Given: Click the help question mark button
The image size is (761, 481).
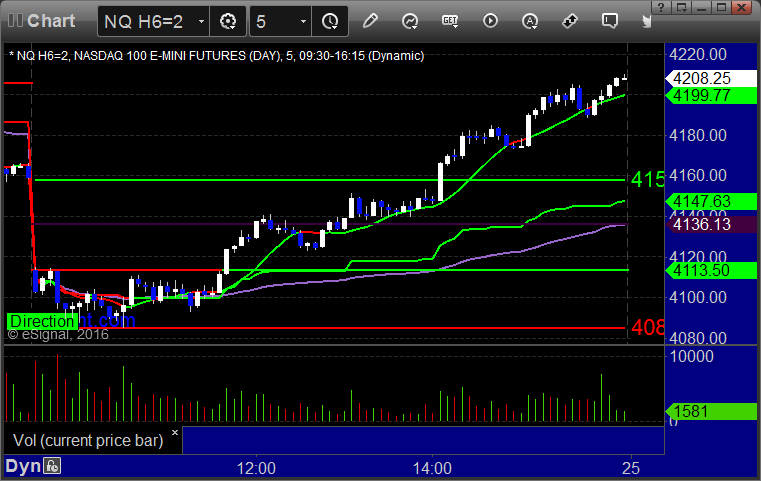Looking at the screenshot, I should point(661,7).
